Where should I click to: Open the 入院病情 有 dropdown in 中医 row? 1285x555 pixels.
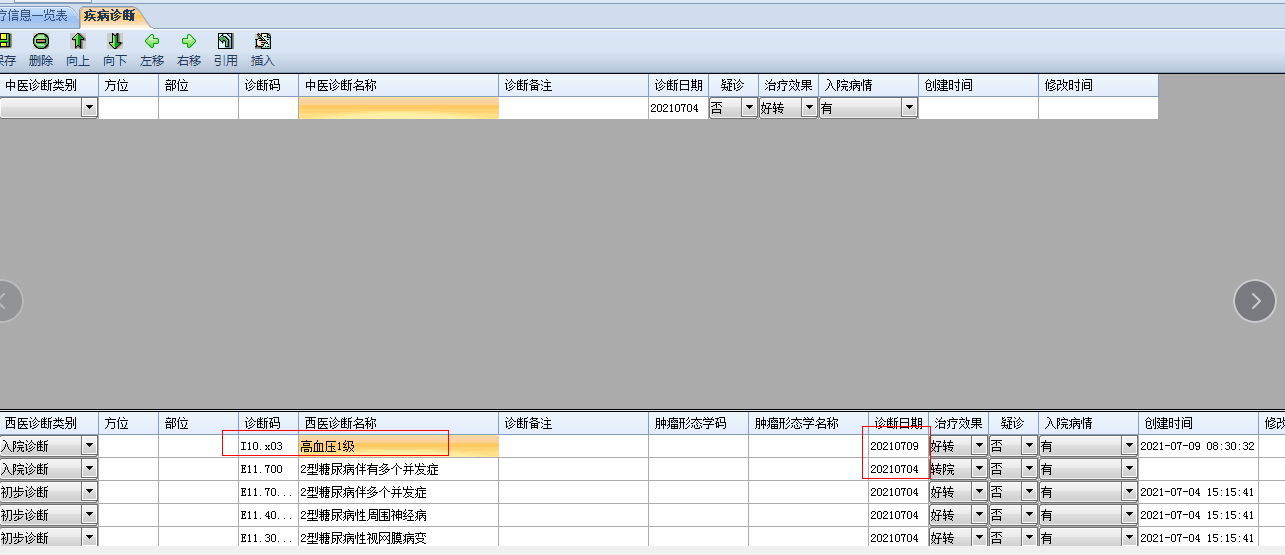(x=909, y=108)
